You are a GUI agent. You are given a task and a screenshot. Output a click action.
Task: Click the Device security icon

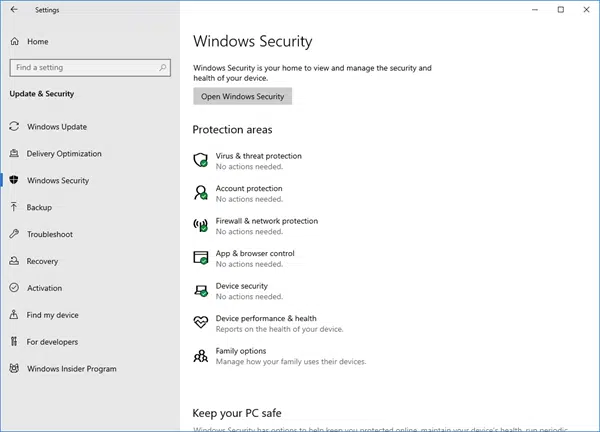pos(199,290)
